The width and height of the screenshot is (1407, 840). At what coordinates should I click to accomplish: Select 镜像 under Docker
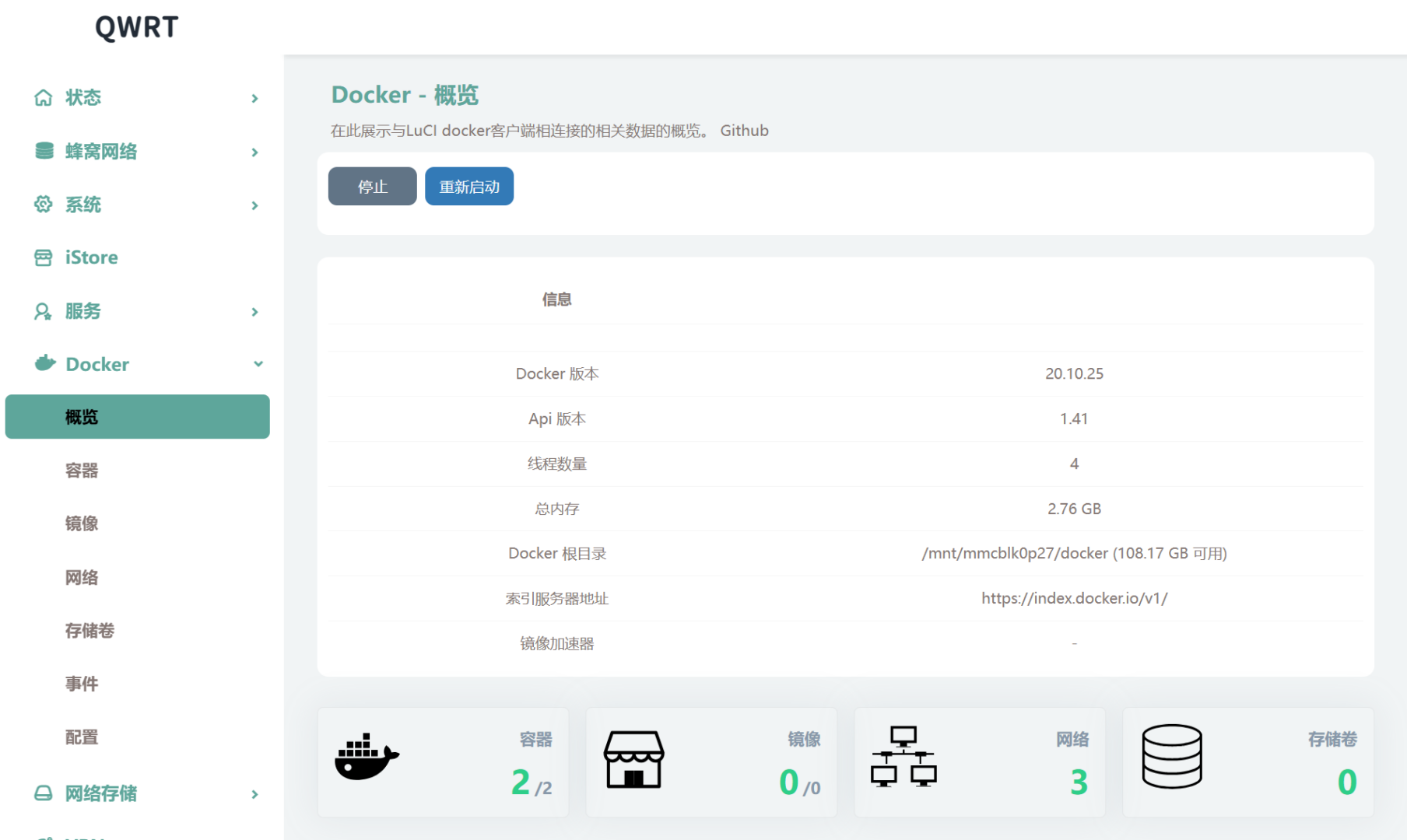coord(82,523)
